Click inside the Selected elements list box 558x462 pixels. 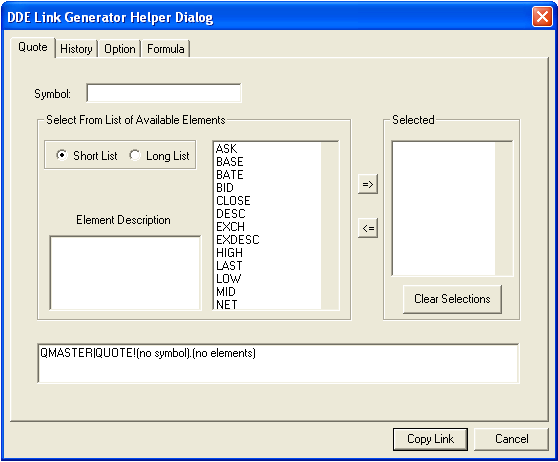(444, 209)
